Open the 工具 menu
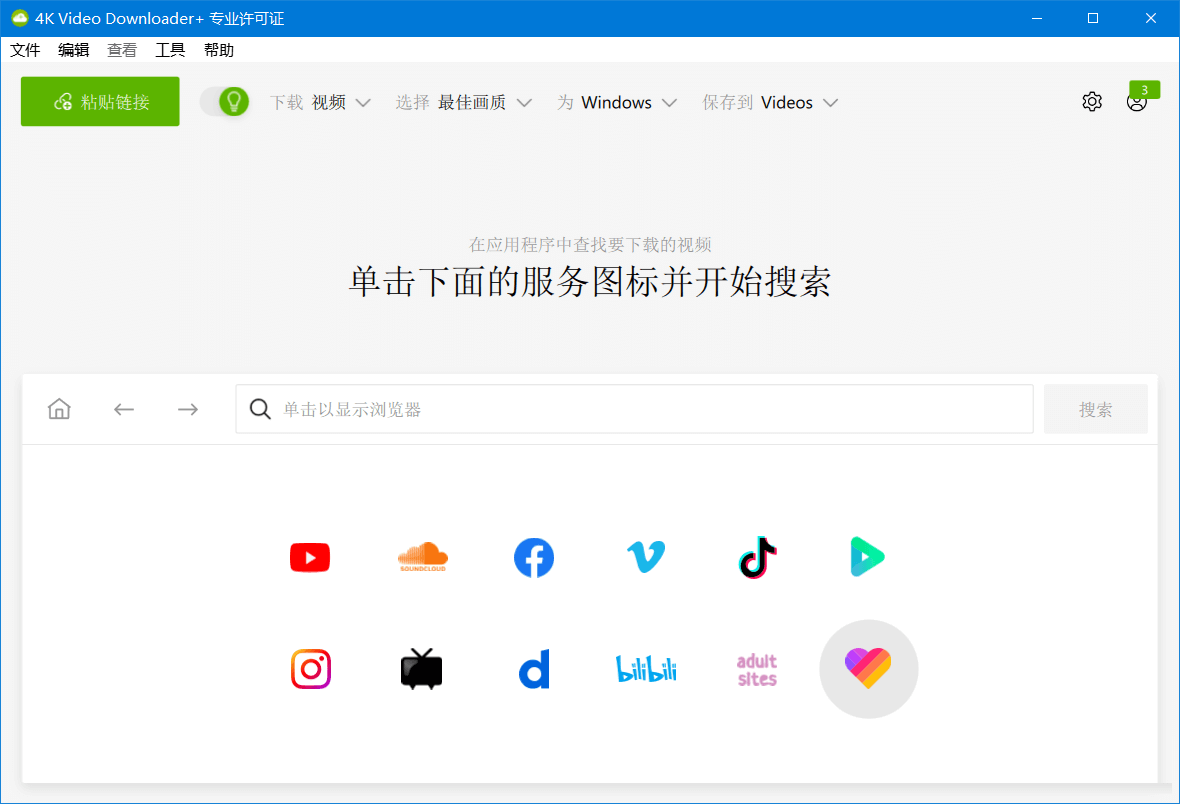Image resolution: width=1180 pixels, height=804 pixels. [x=170, y=49]
